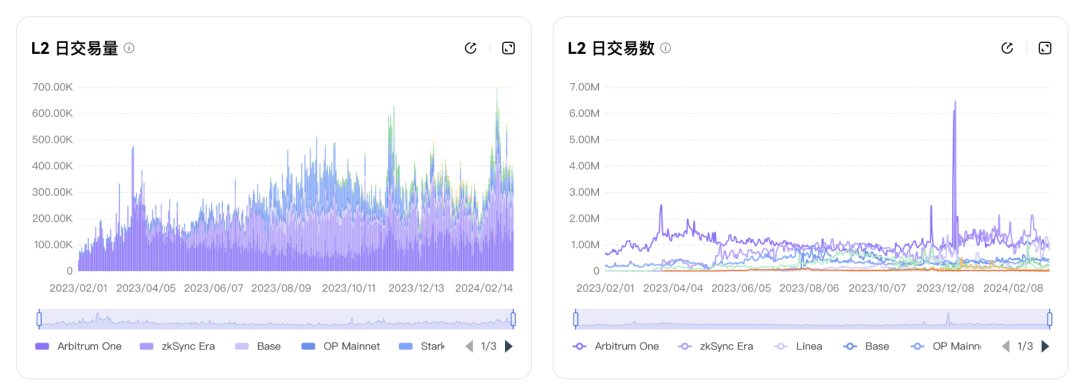Screen dimensions: 1080x392
Task: Go to previous legend page in 日交易量 chart
Action: 469,347
